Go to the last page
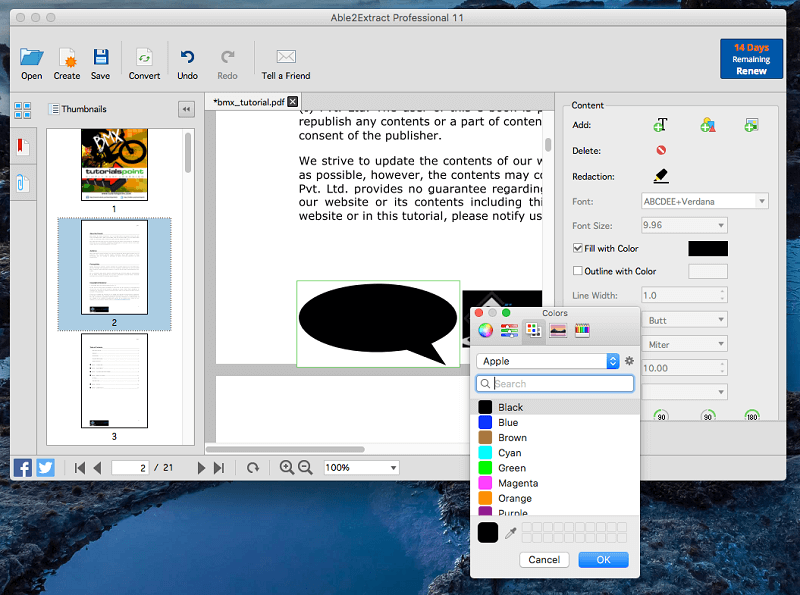Image resolution: width=800 pixels, height=595 pixels. [219, 468]
